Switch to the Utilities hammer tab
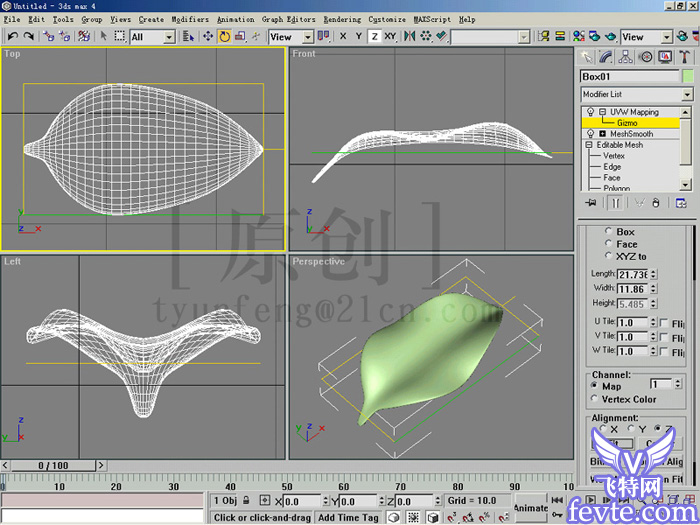 [x=684, y=57]
